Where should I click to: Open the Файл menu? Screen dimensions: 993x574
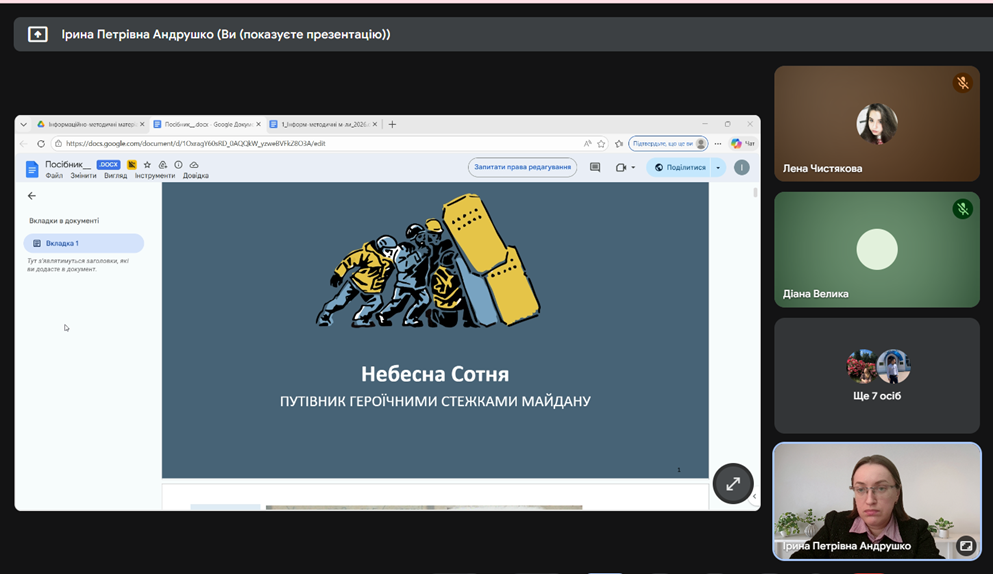[x=54, y=176]
